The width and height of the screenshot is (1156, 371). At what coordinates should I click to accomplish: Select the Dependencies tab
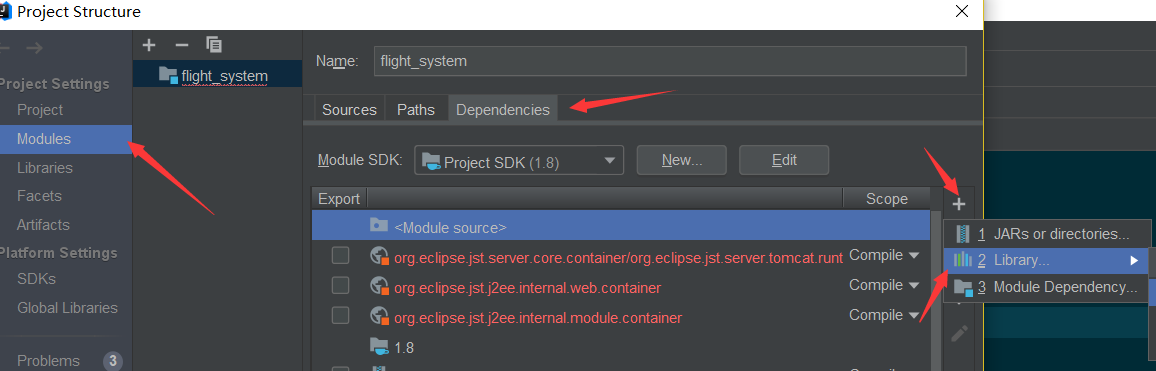(503, 109)
